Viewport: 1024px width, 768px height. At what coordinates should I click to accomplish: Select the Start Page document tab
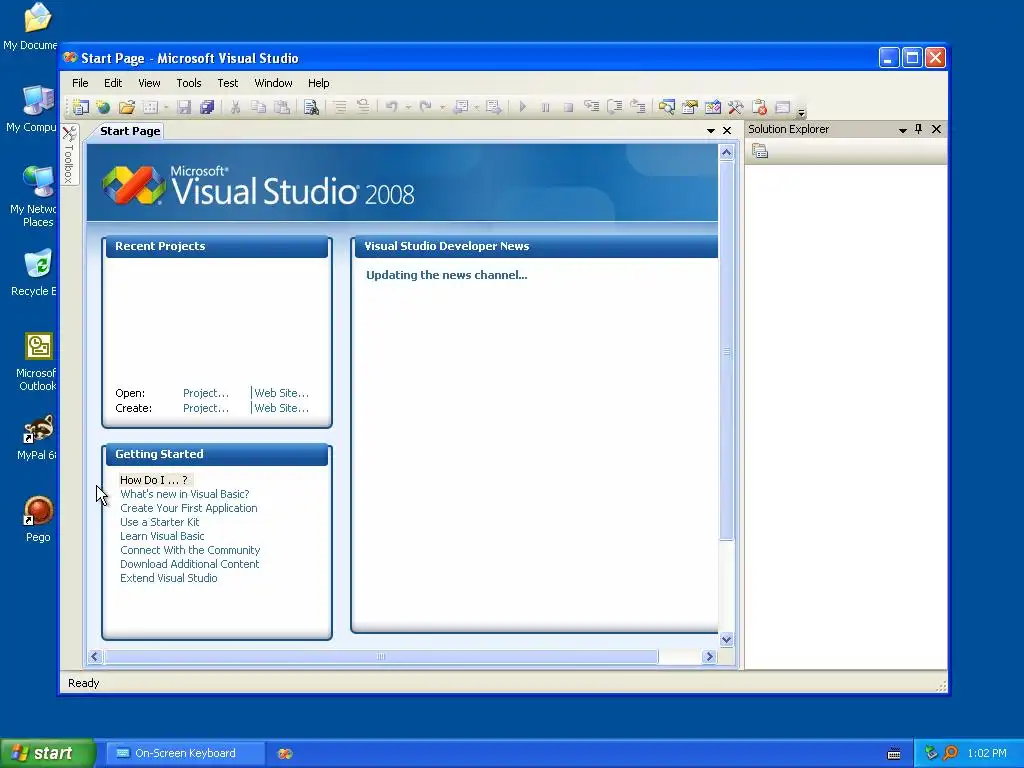tap(130, 131)
